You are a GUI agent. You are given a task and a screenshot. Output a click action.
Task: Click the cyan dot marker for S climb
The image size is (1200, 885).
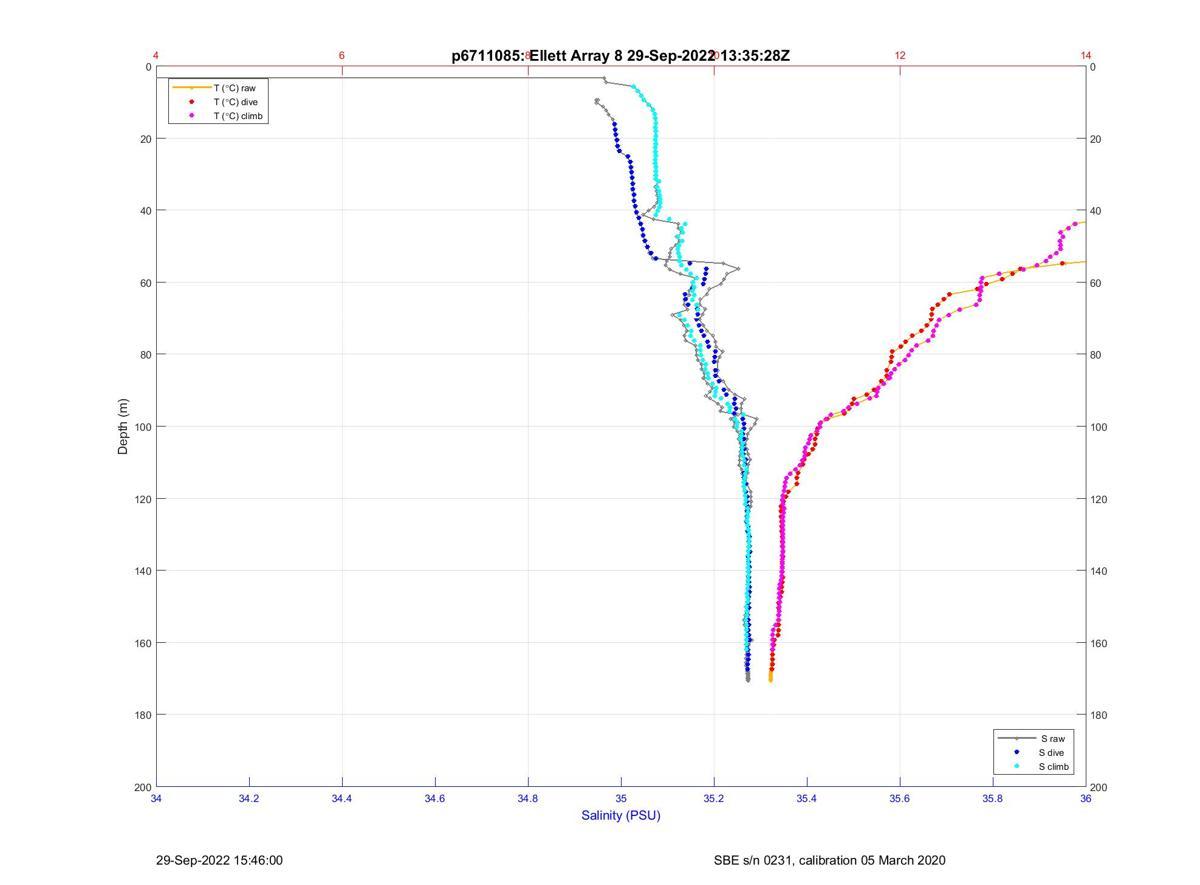coord(1016,767)
